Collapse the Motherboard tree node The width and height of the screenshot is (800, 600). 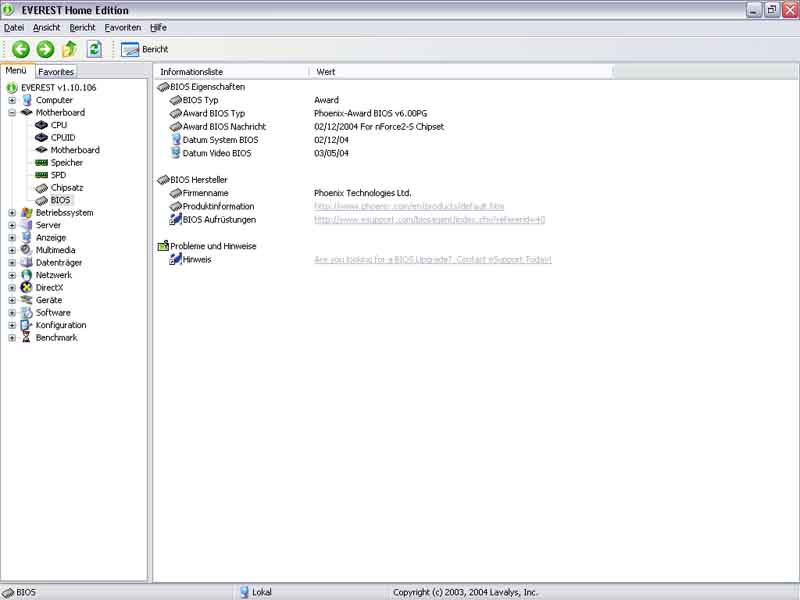[12, 113]
